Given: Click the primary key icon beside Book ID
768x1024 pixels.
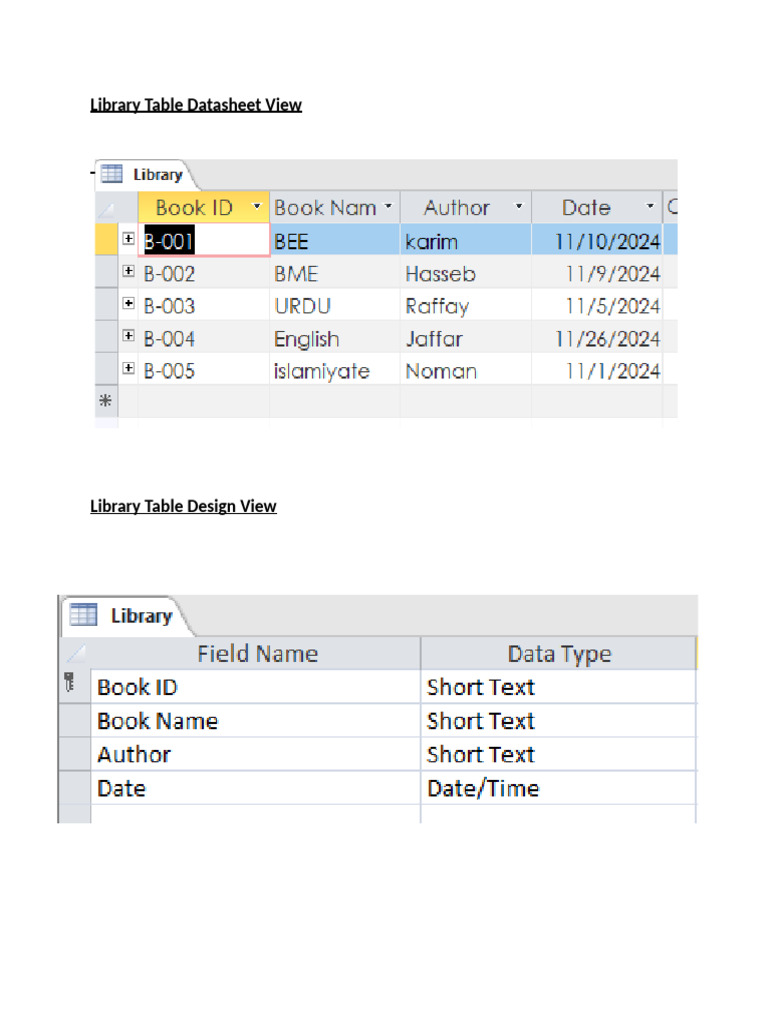Looking at the screenshot, I should pos(69,686).
